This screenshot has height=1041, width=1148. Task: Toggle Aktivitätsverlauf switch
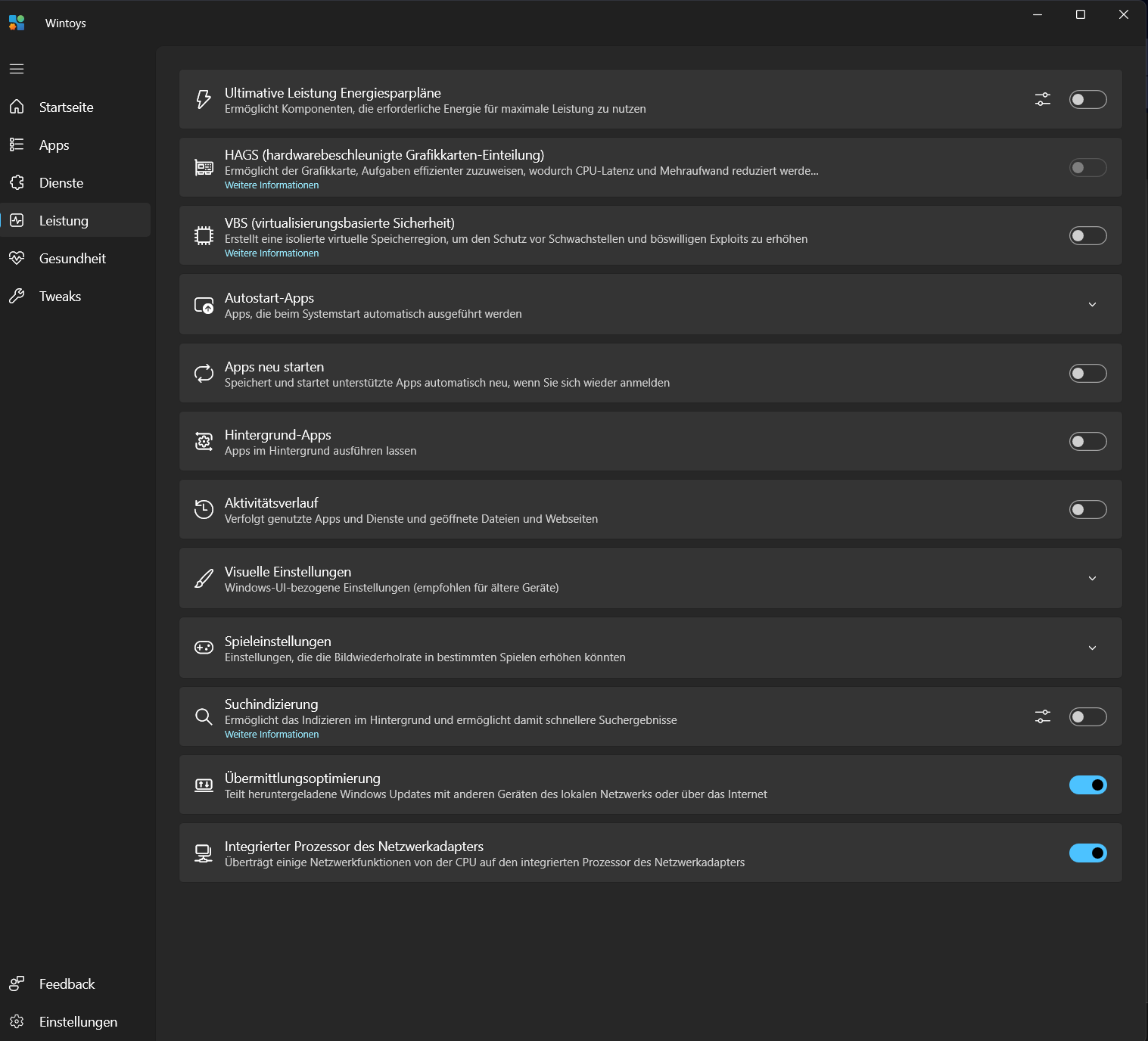click(x=1087, y=509)
